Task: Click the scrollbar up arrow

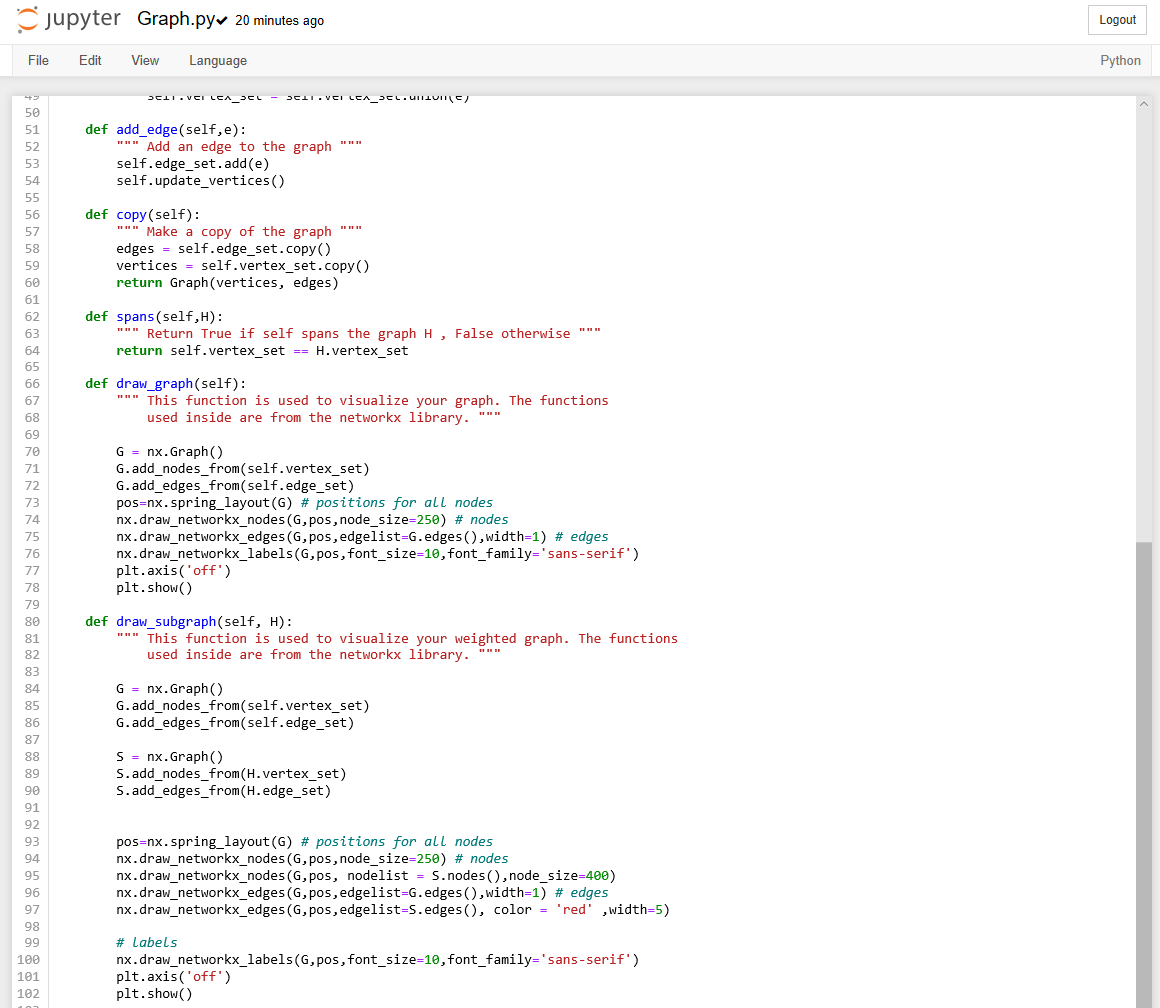Action: (1144, 104)
